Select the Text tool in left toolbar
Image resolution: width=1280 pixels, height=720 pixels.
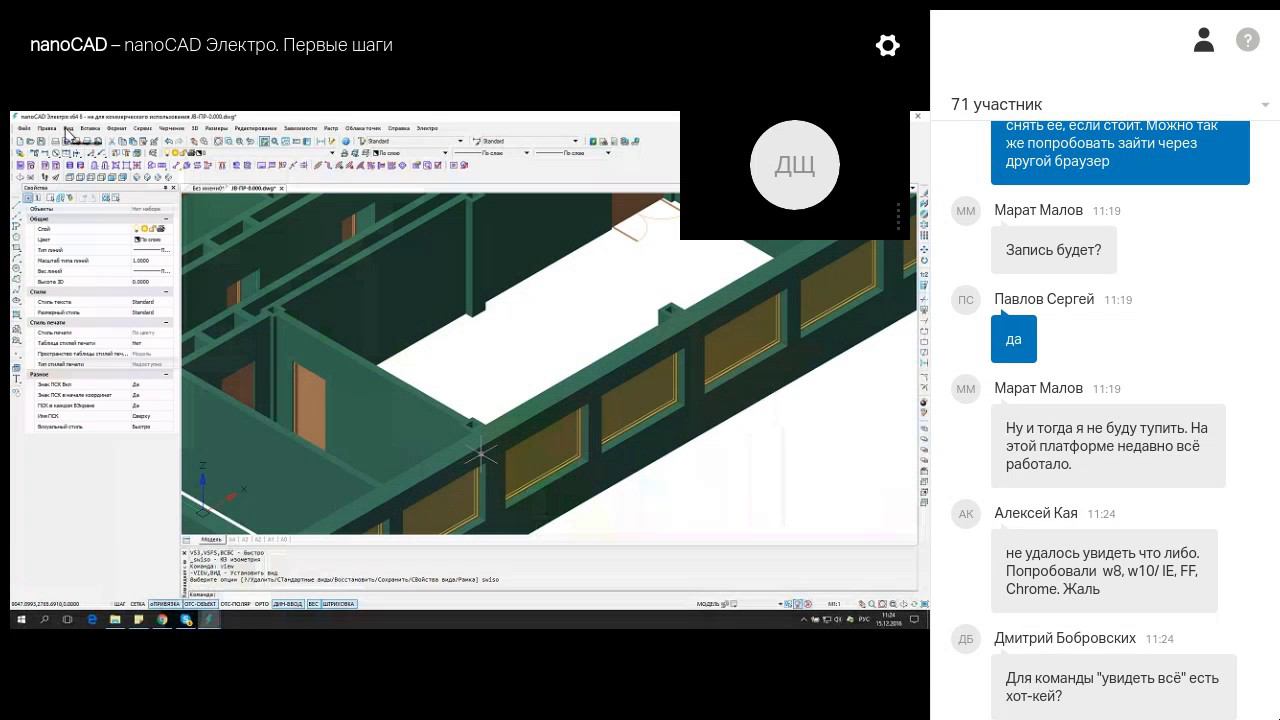17,380
